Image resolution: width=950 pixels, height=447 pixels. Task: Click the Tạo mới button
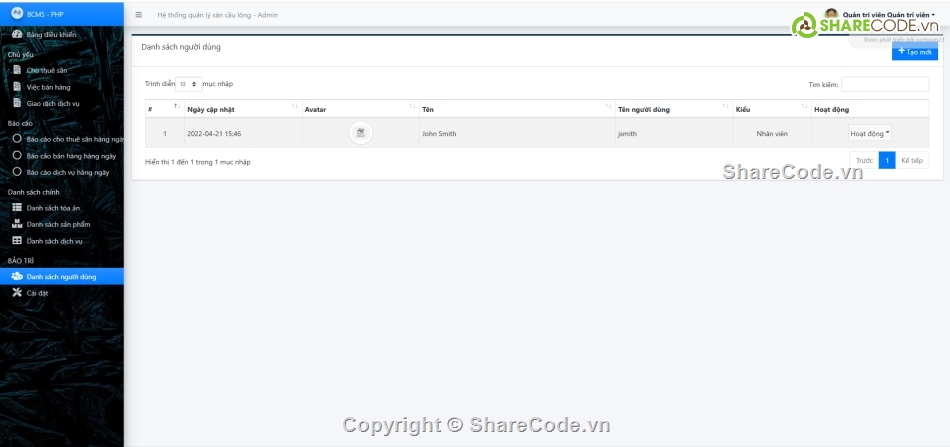[914, 51]
